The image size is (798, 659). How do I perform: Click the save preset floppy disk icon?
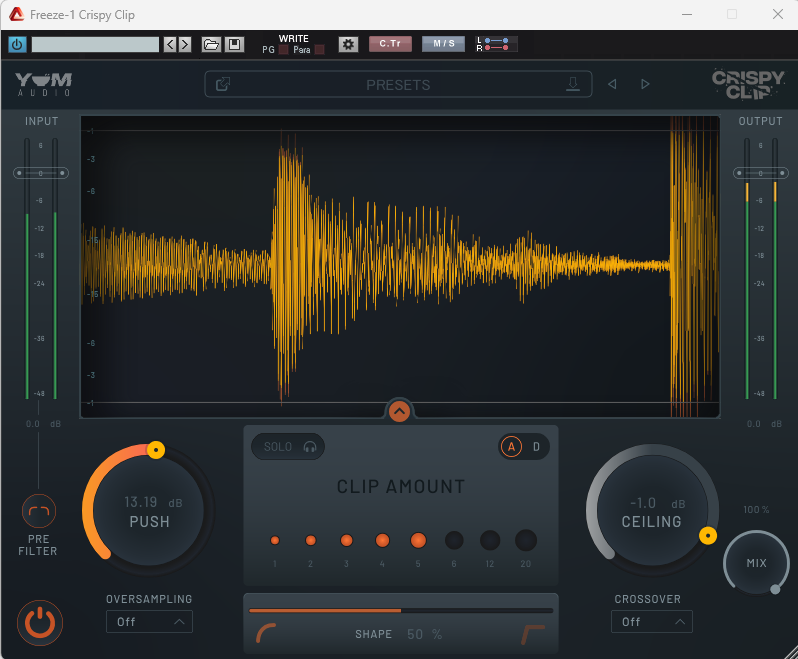click(234, 45)
